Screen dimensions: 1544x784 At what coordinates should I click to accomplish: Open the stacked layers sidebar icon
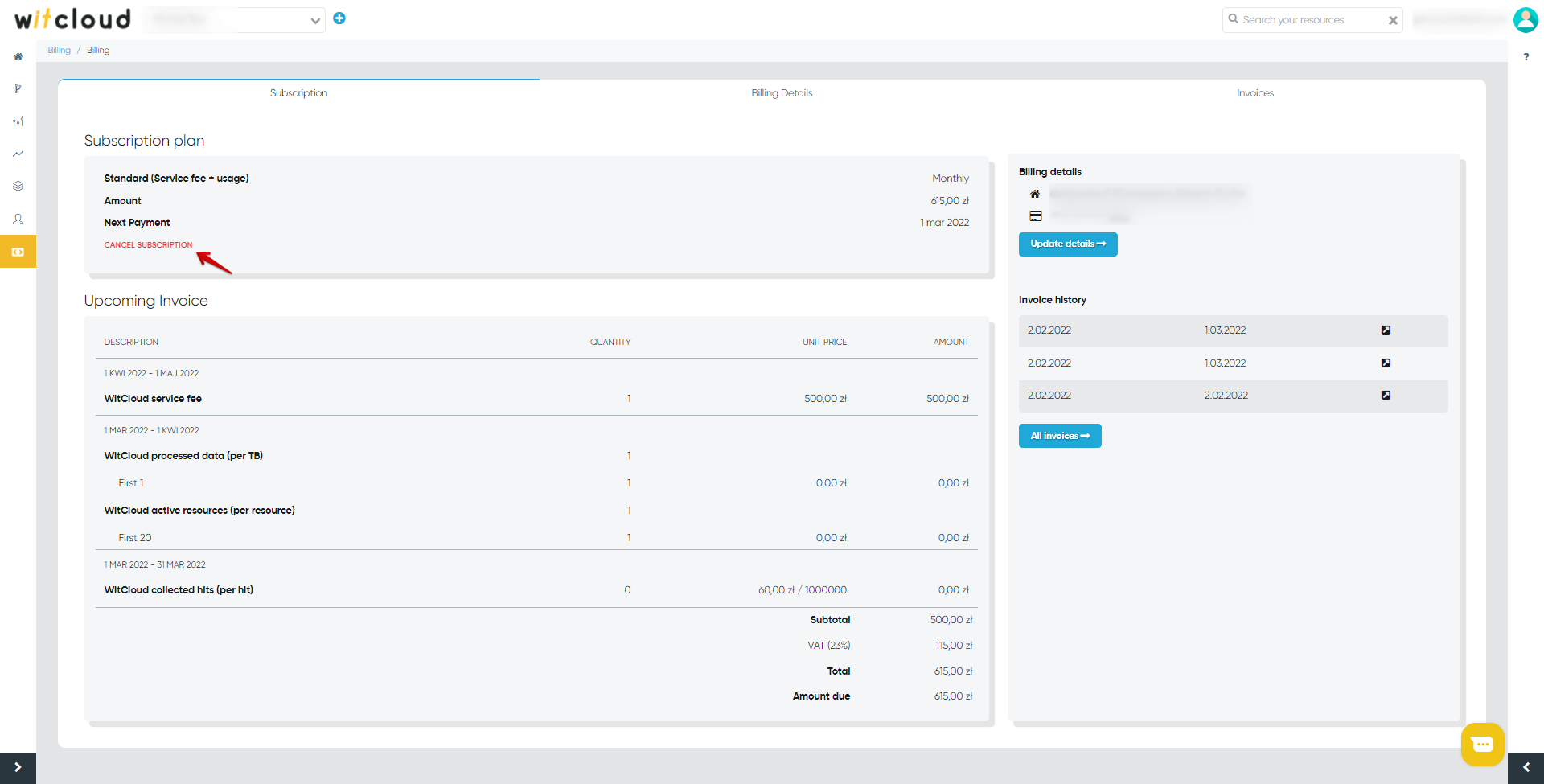click(x=18, y=186)
